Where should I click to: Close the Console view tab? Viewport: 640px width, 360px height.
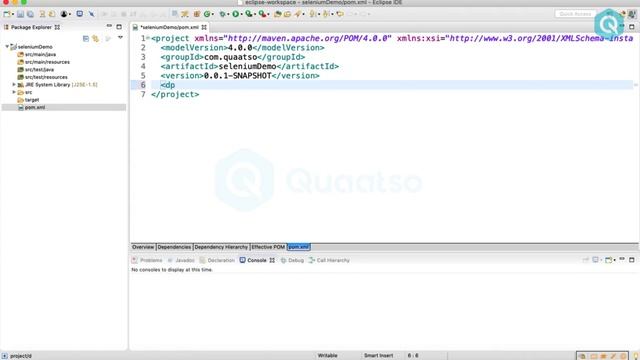click(x=272, y=260)
